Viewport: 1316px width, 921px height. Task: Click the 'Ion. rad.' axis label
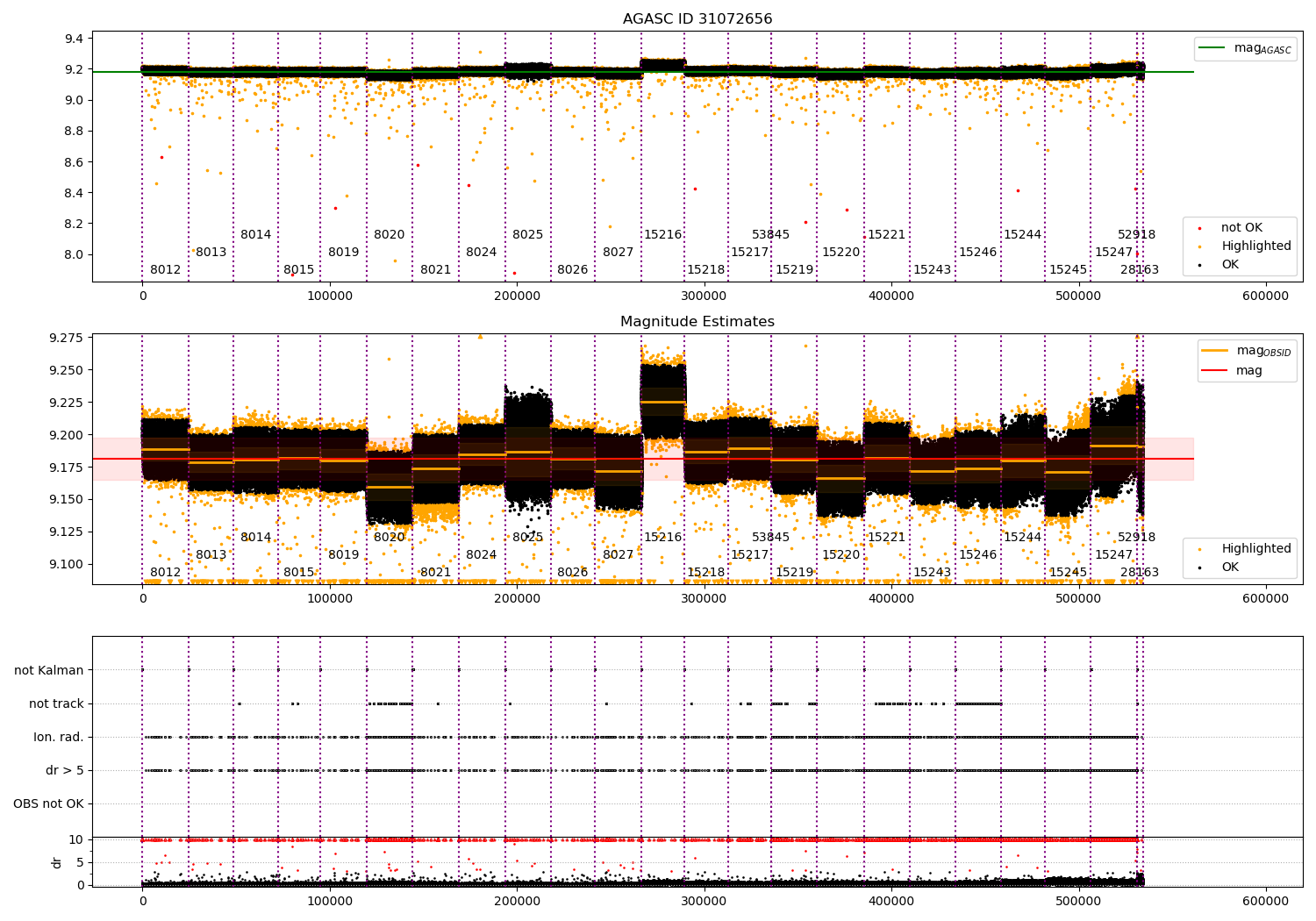[59, 738]
